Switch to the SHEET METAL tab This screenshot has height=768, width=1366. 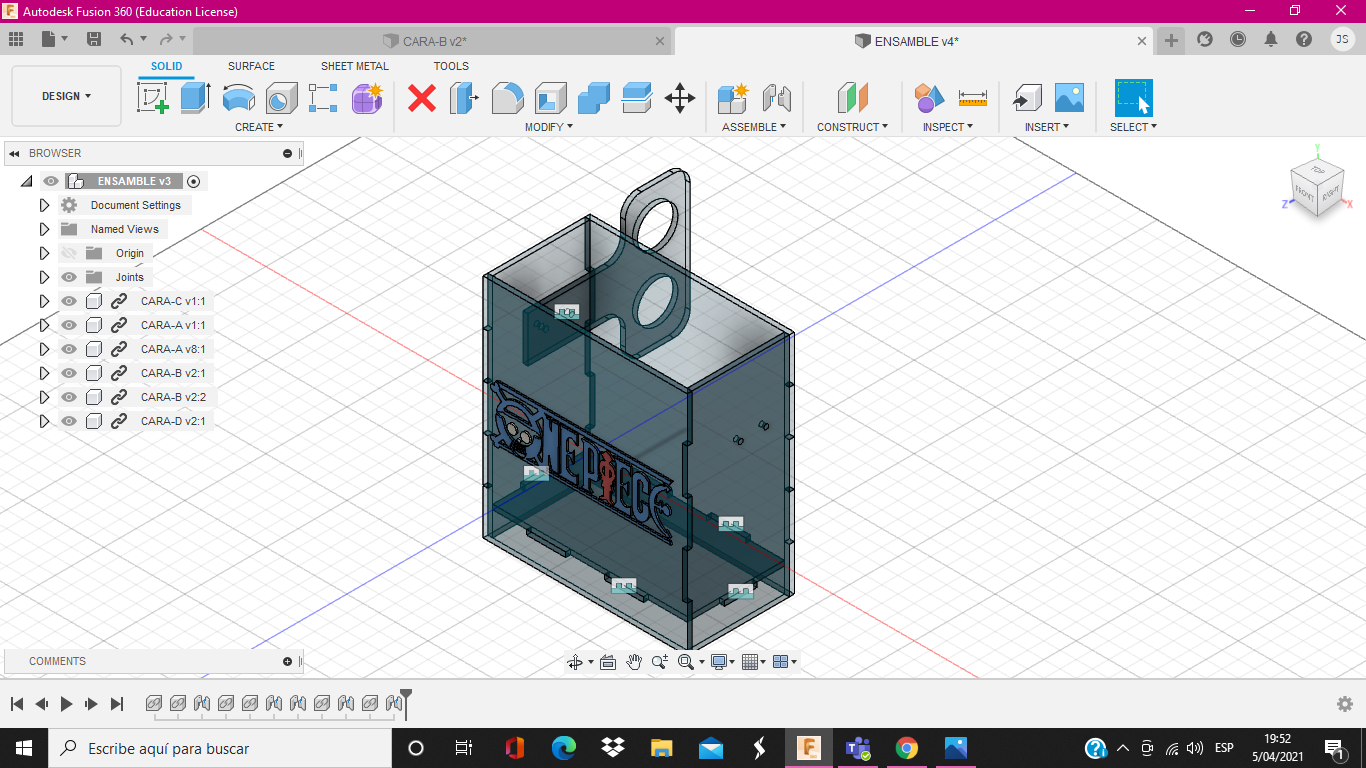pyautogui.click(x=355, y=66)
